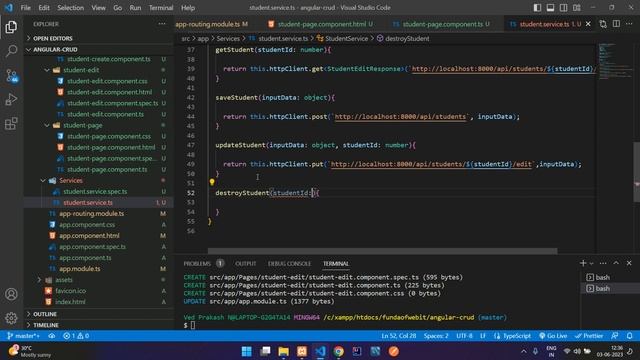Switch to the Output panel tab
This screenshot has width=640, height=360.
point(245,264)
